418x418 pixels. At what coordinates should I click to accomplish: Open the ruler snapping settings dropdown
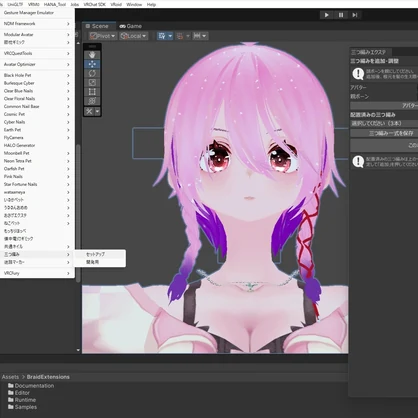[200, 36]
